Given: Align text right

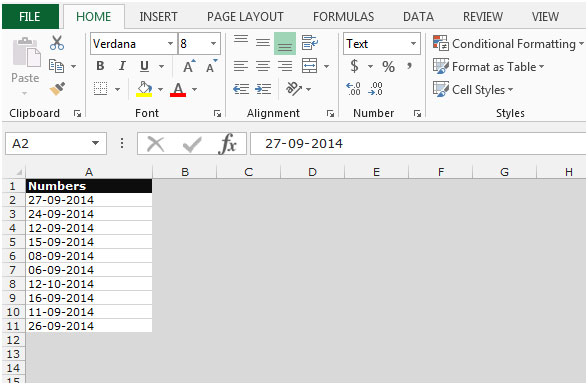Looking at the screenshot, I should tap(285, 66).
